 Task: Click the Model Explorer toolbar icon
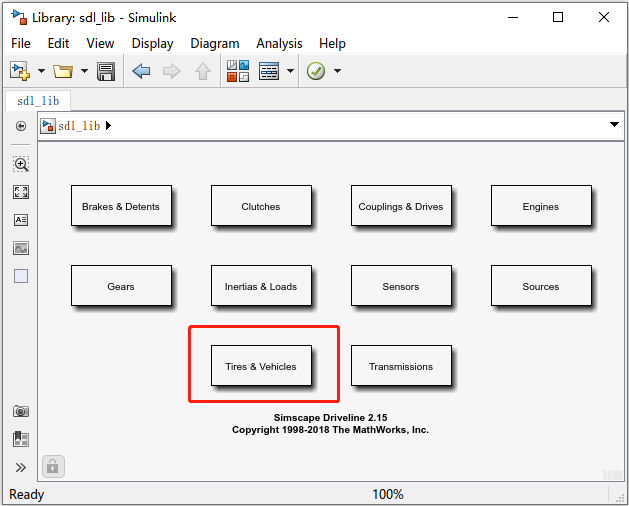coord(269,71)
